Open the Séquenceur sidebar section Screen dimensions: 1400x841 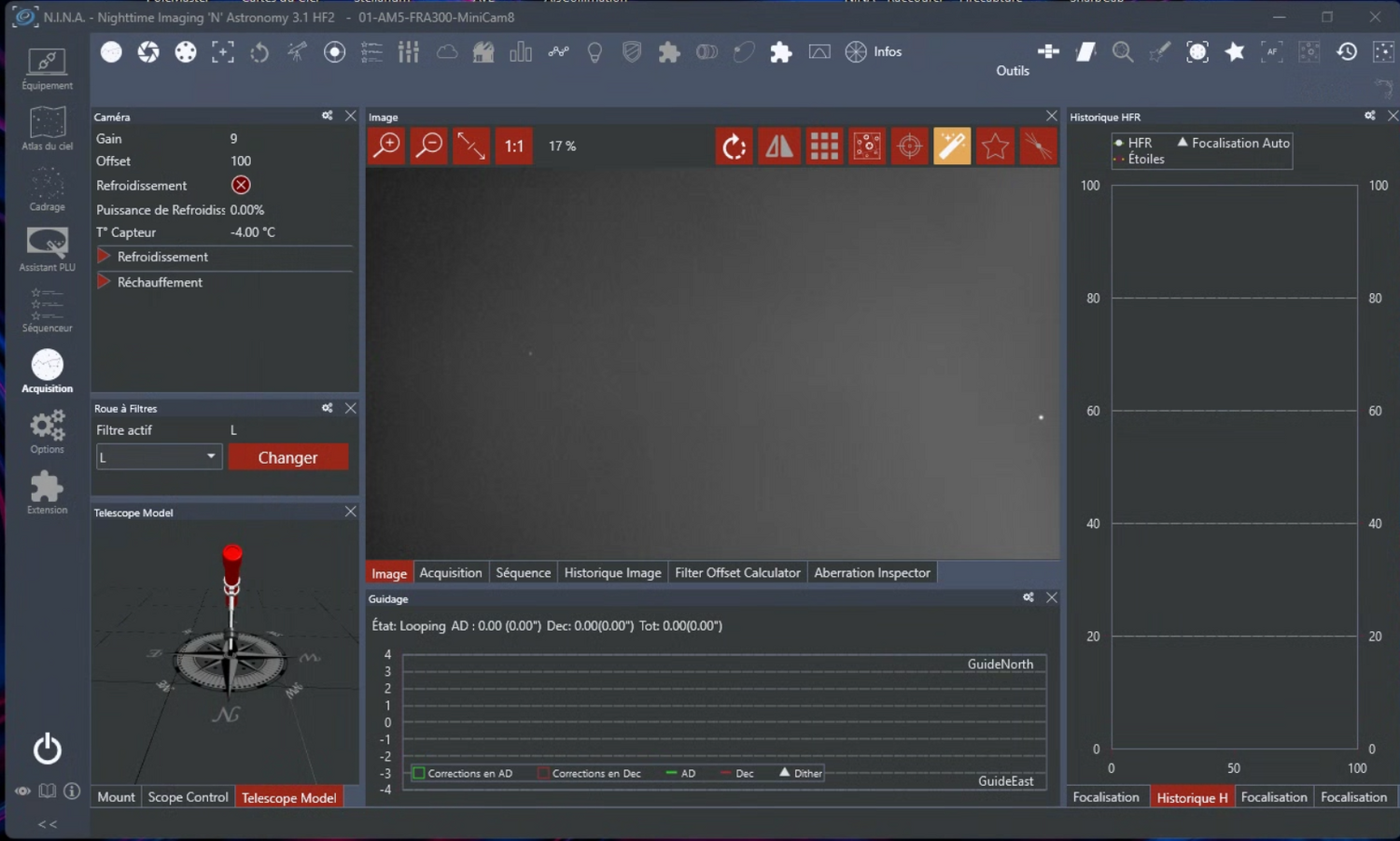point(47,311)
